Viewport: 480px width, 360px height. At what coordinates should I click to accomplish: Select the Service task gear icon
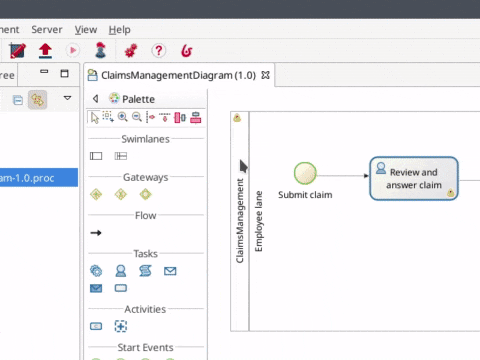pos(96,271)
